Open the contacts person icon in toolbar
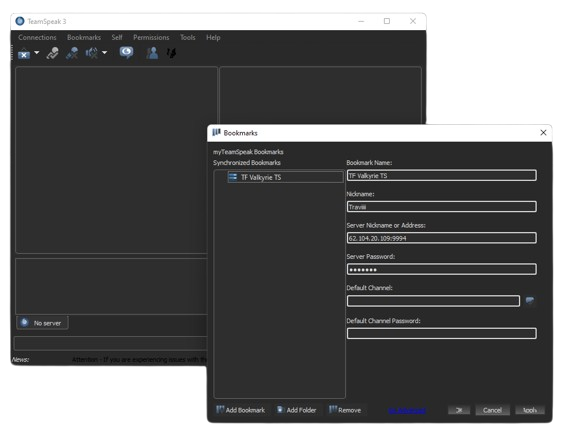 click(152, 53)
